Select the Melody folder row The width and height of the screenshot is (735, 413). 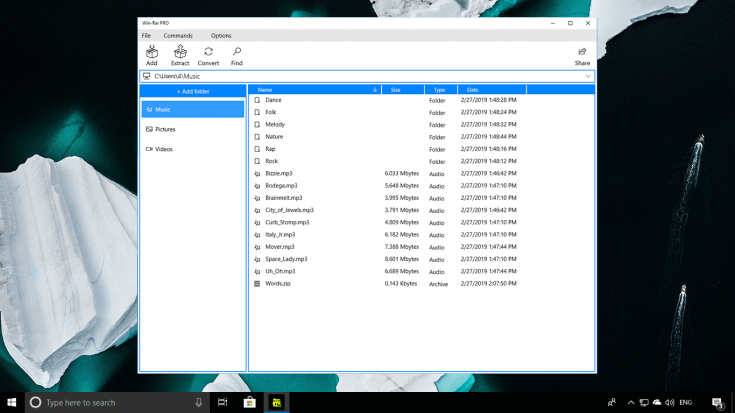click(x=275, y=124)
